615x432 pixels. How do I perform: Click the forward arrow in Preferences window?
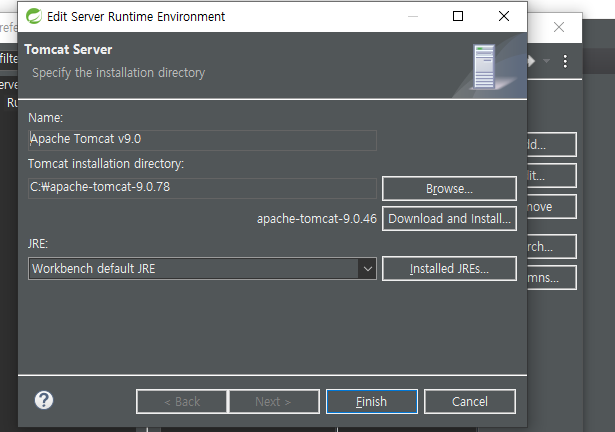tap(531, 61)
